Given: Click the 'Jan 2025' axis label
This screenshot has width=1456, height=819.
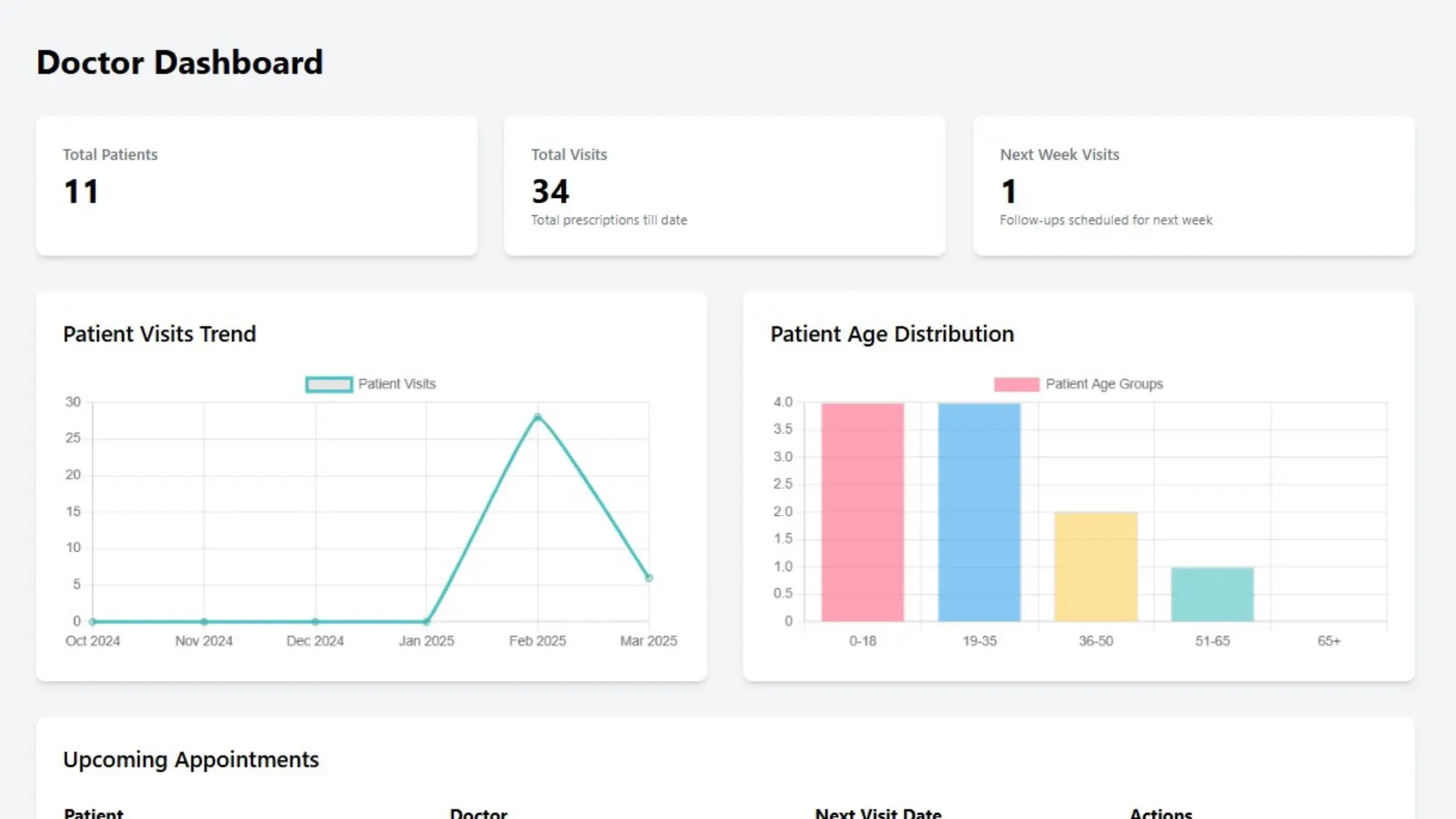Looking at the screenshot, I should click(x=426, y=641).
